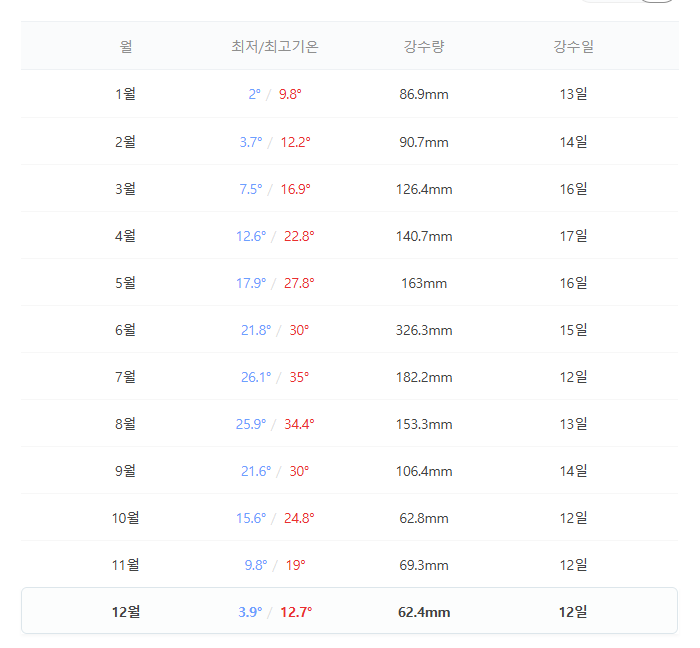Select the 10월 row label
700x648 pixels.
pyautogui.click(x=125, y=518)
